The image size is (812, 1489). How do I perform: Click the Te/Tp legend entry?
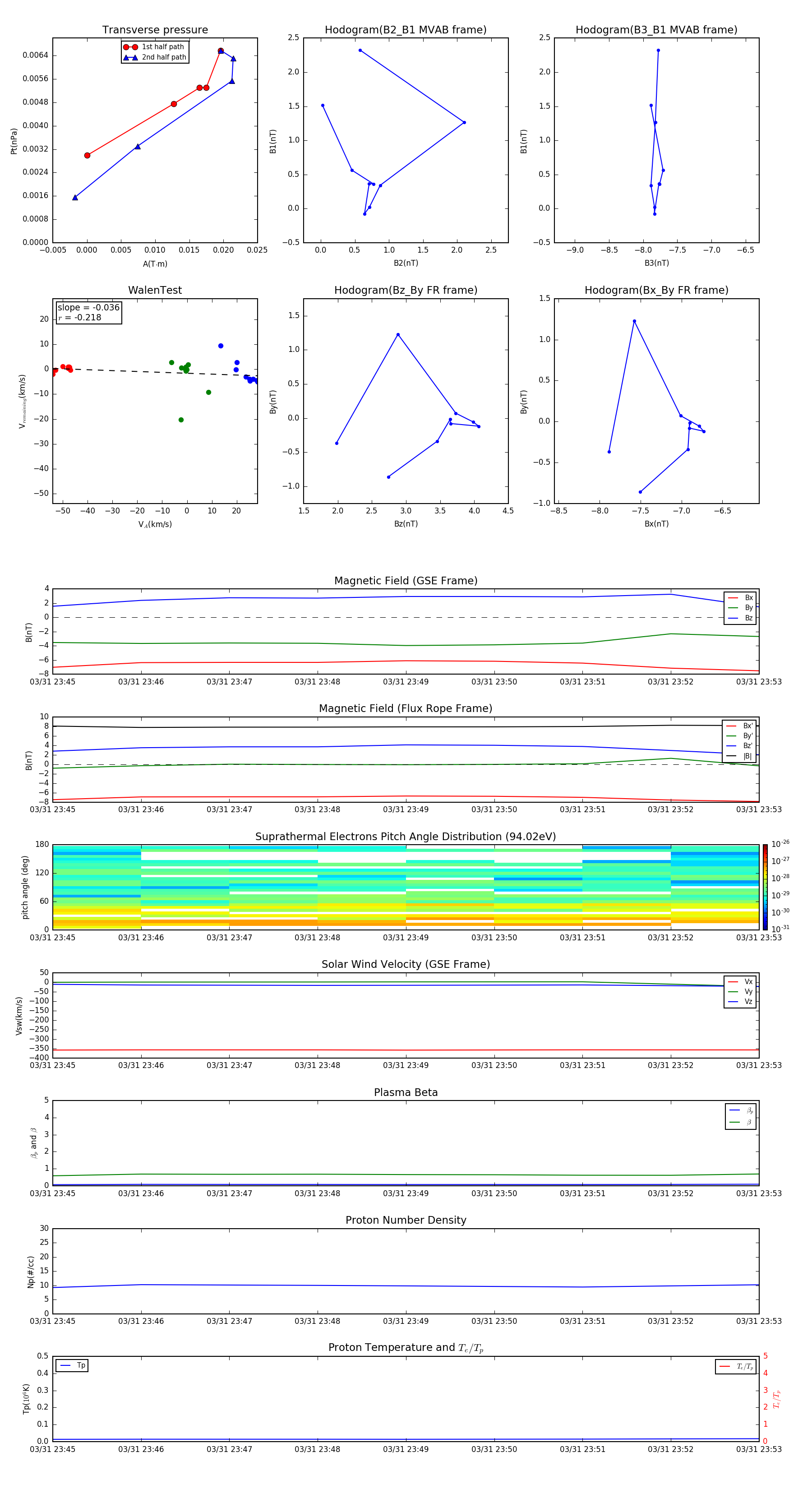point(736,1366)
